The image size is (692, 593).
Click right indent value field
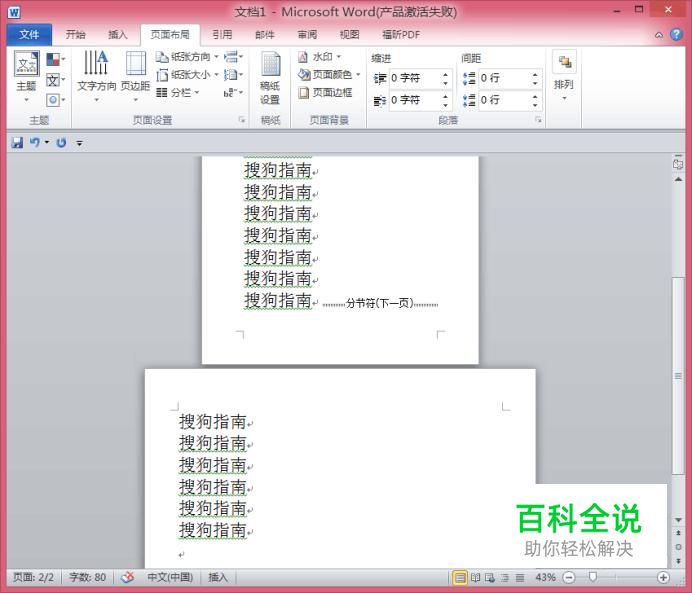[x=414, y=101]
